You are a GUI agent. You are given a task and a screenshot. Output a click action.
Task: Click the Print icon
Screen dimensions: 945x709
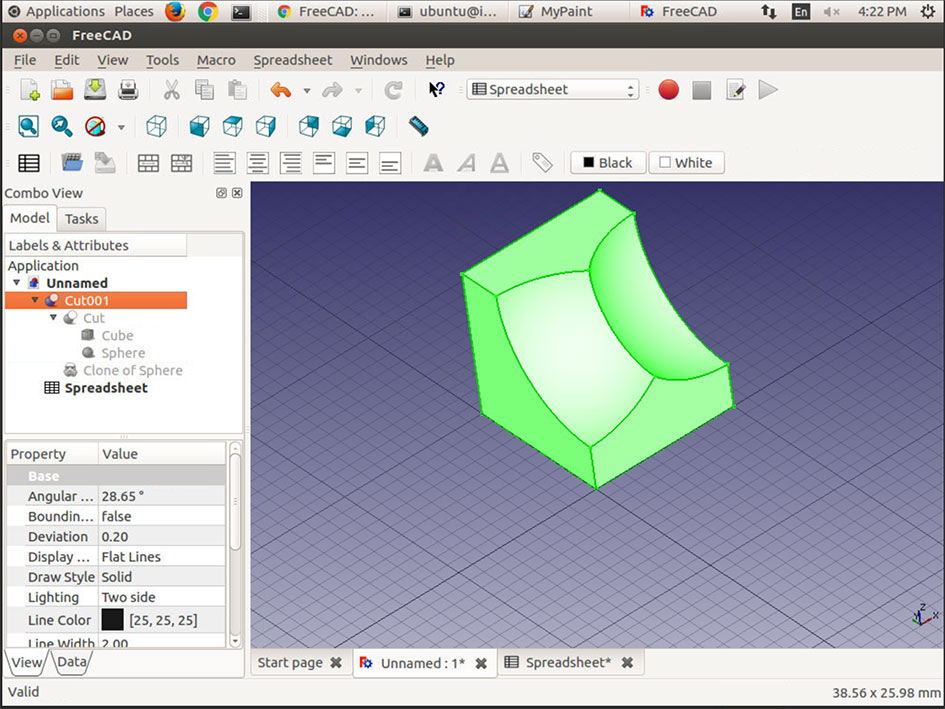[128, 90]
